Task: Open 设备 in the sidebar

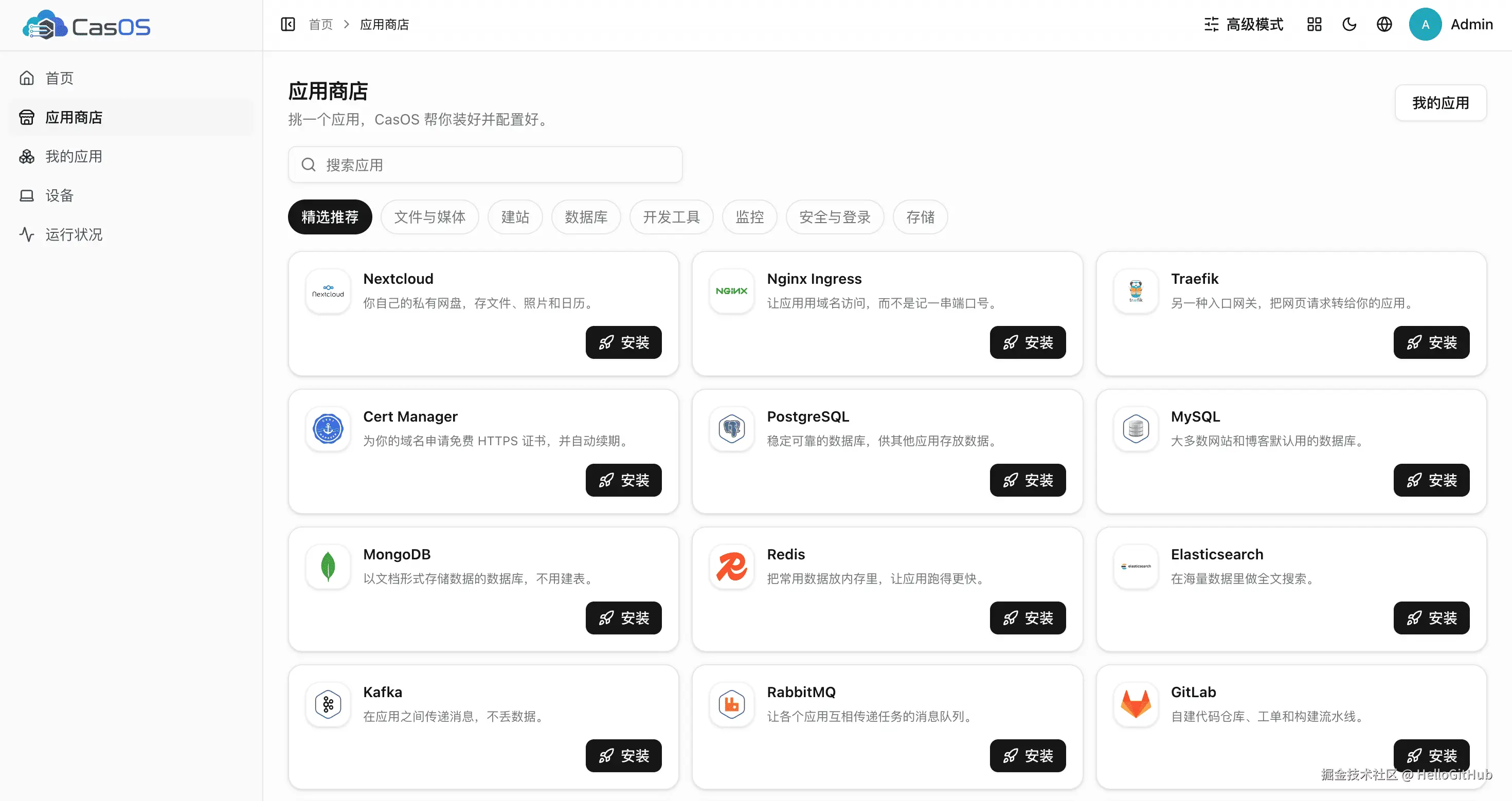Action: 132,195
